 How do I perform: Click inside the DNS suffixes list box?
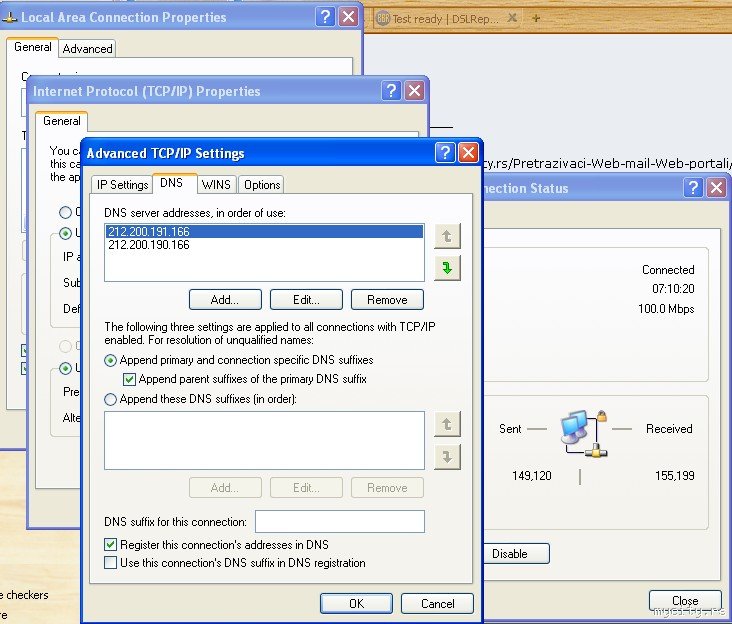(264, 440)
